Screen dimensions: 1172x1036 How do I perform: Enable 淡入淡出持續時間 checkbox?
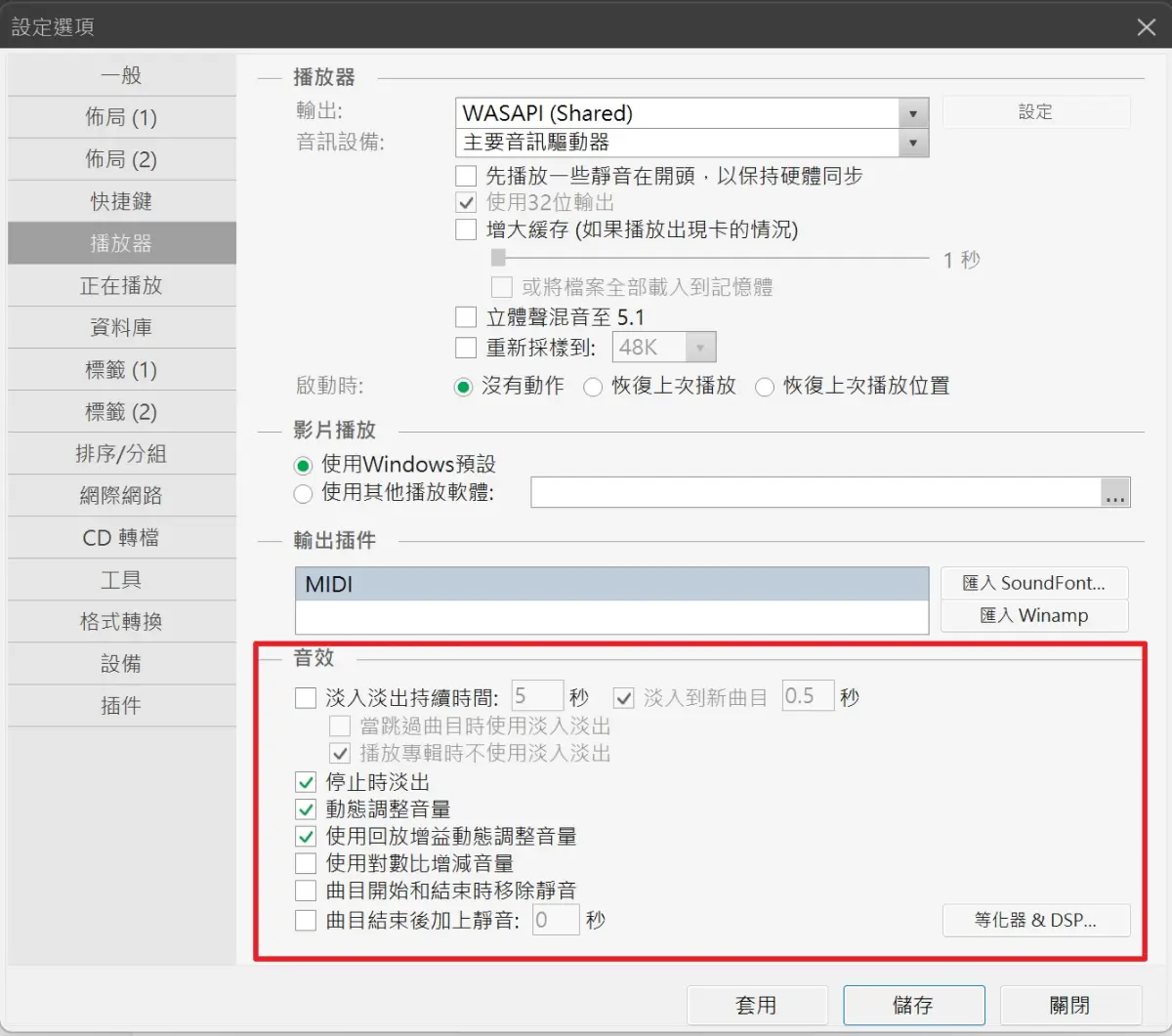[x=306, y=697]
